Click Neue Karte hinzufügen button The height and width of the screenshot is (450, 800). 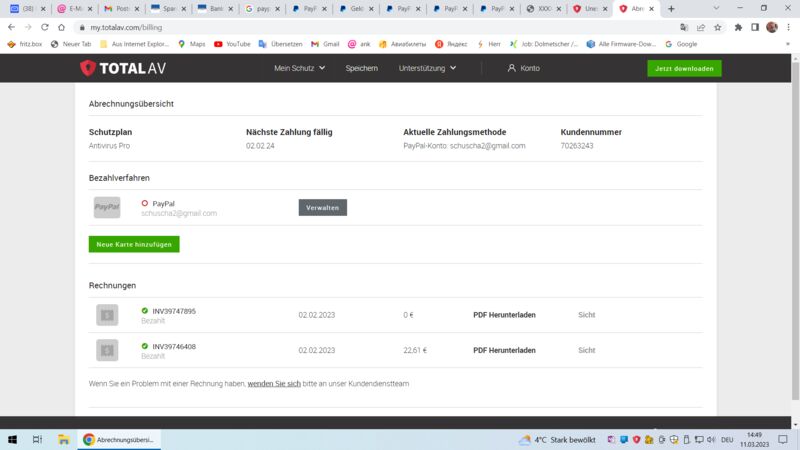click(134, 244)
